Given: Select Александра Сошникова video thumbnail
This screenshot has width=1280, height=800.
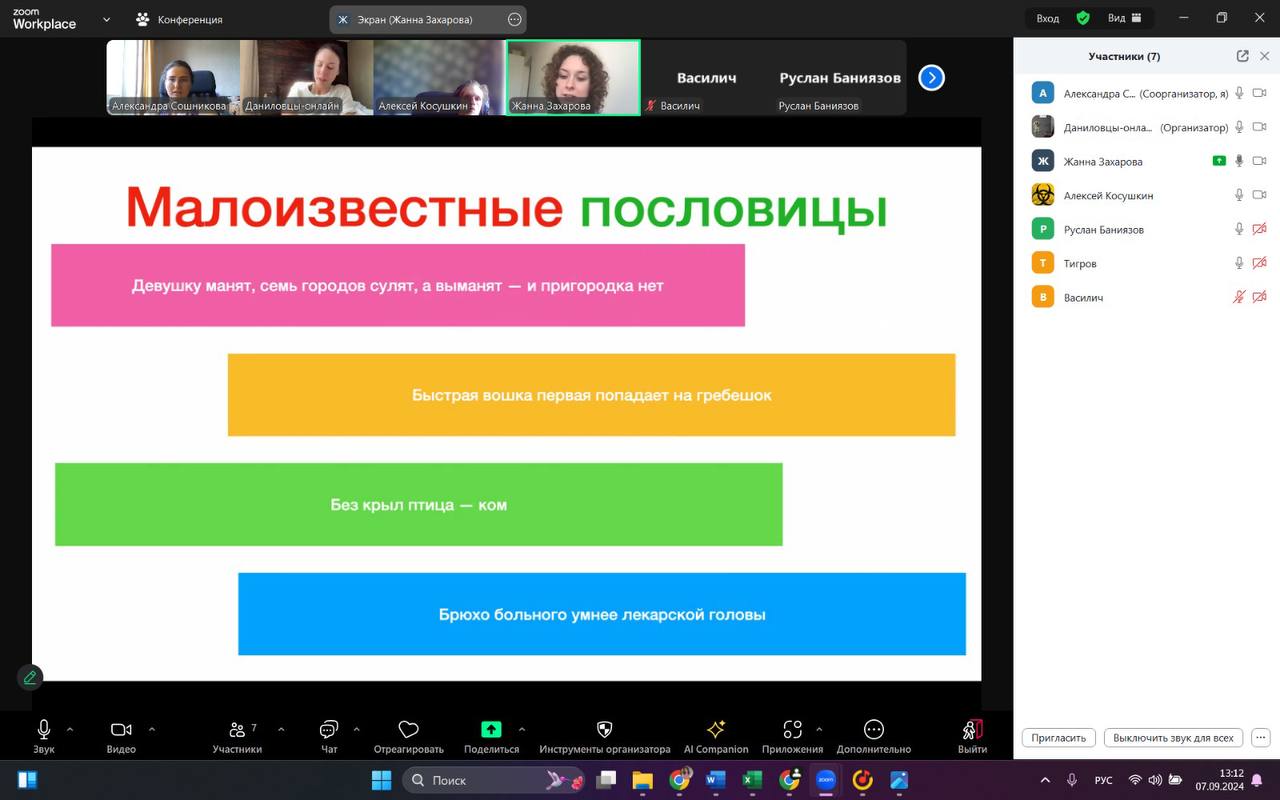Looking at the screenshot, I should (173, 77).
